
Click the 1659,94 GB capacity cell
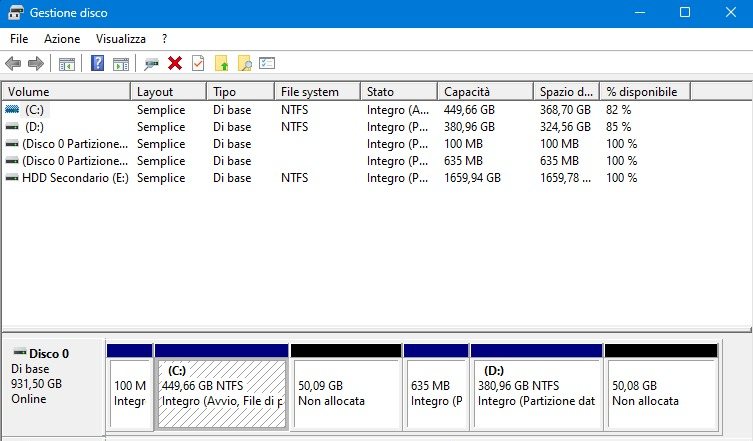(x=472, y=178)
